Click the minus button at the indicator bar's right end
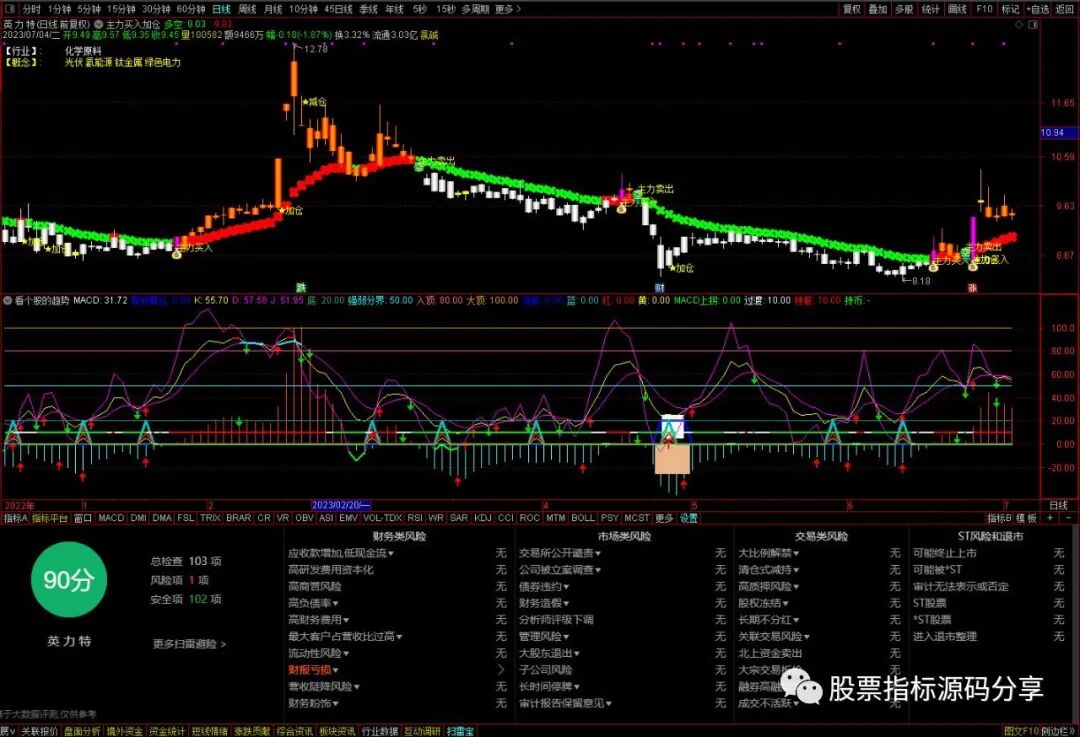This screenshot has width=1080, height=737. tap(1068, 517)
